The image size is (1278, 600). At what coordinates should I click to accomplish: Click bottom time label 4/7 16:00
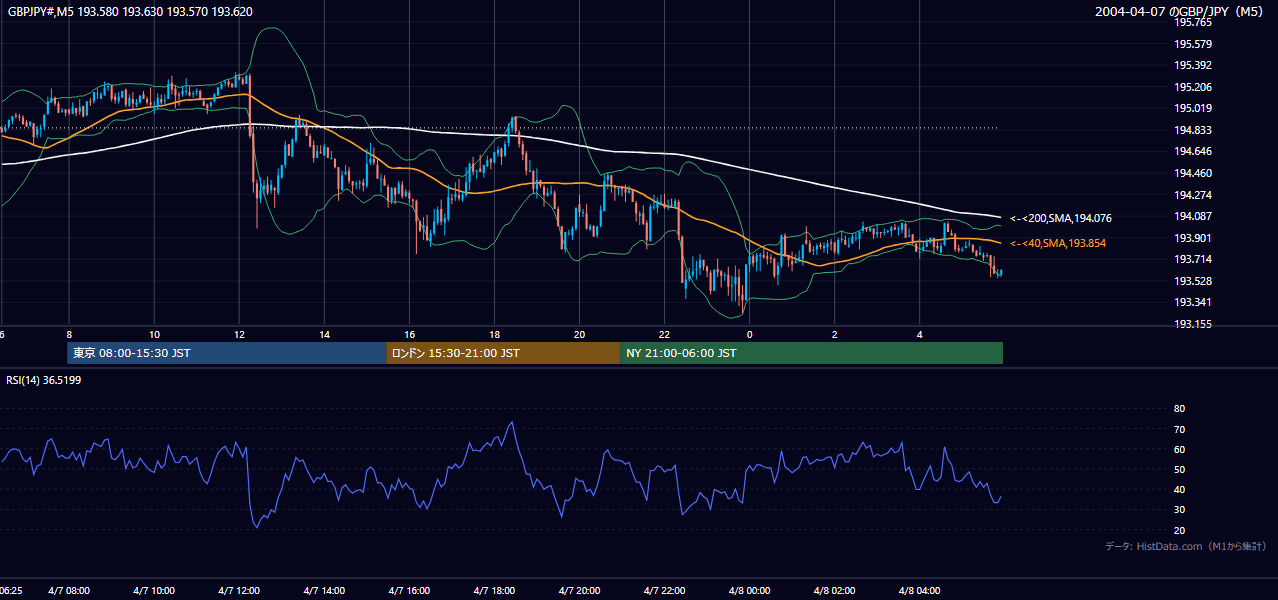tap(409, 591)
